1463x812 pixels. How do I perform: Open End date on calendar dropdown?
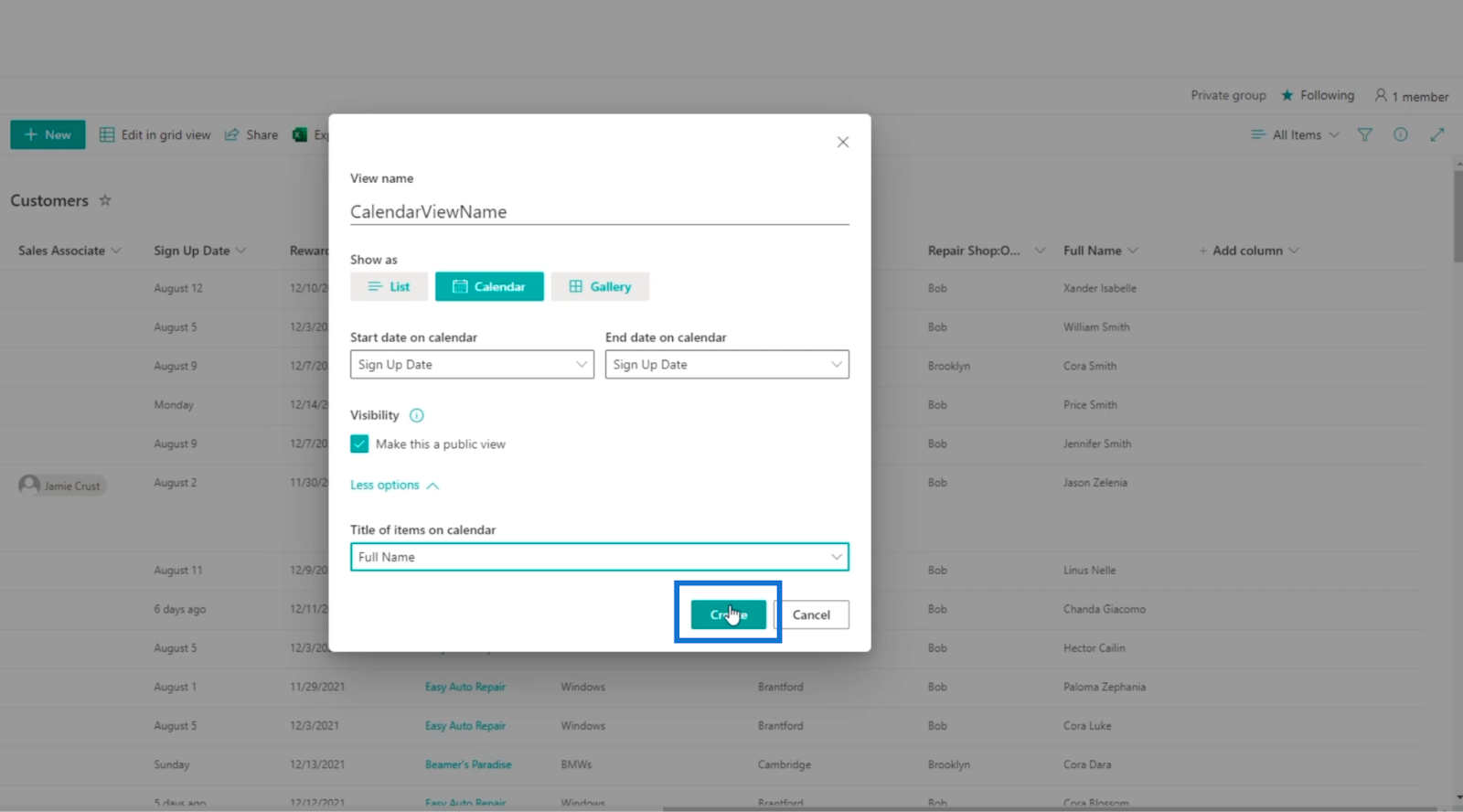pos(727,364)
